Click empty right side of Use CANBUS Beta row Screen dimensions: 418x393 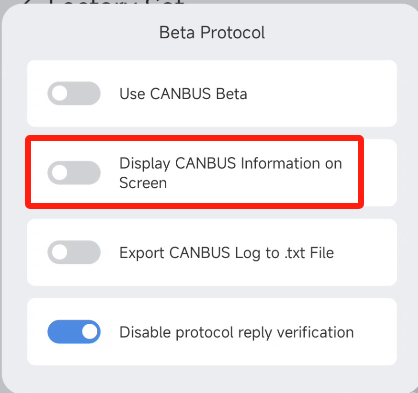(323, 93)
